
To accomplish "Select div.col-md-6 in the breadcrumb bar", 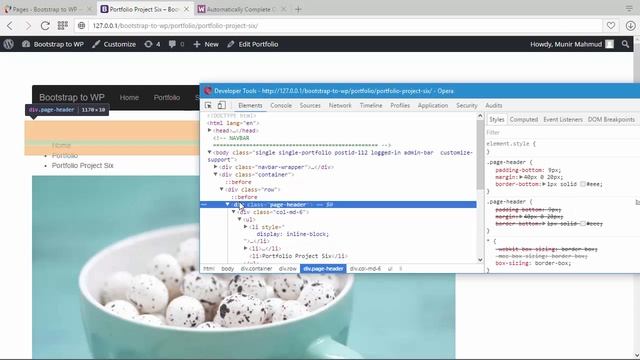I will (365, 269).
